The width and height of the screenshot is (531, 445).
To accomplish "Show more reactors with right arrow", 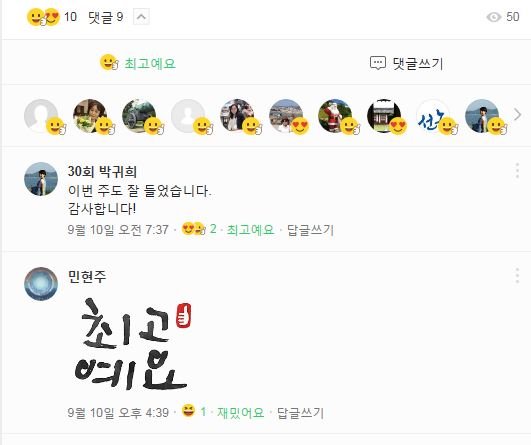I will 517,115.
